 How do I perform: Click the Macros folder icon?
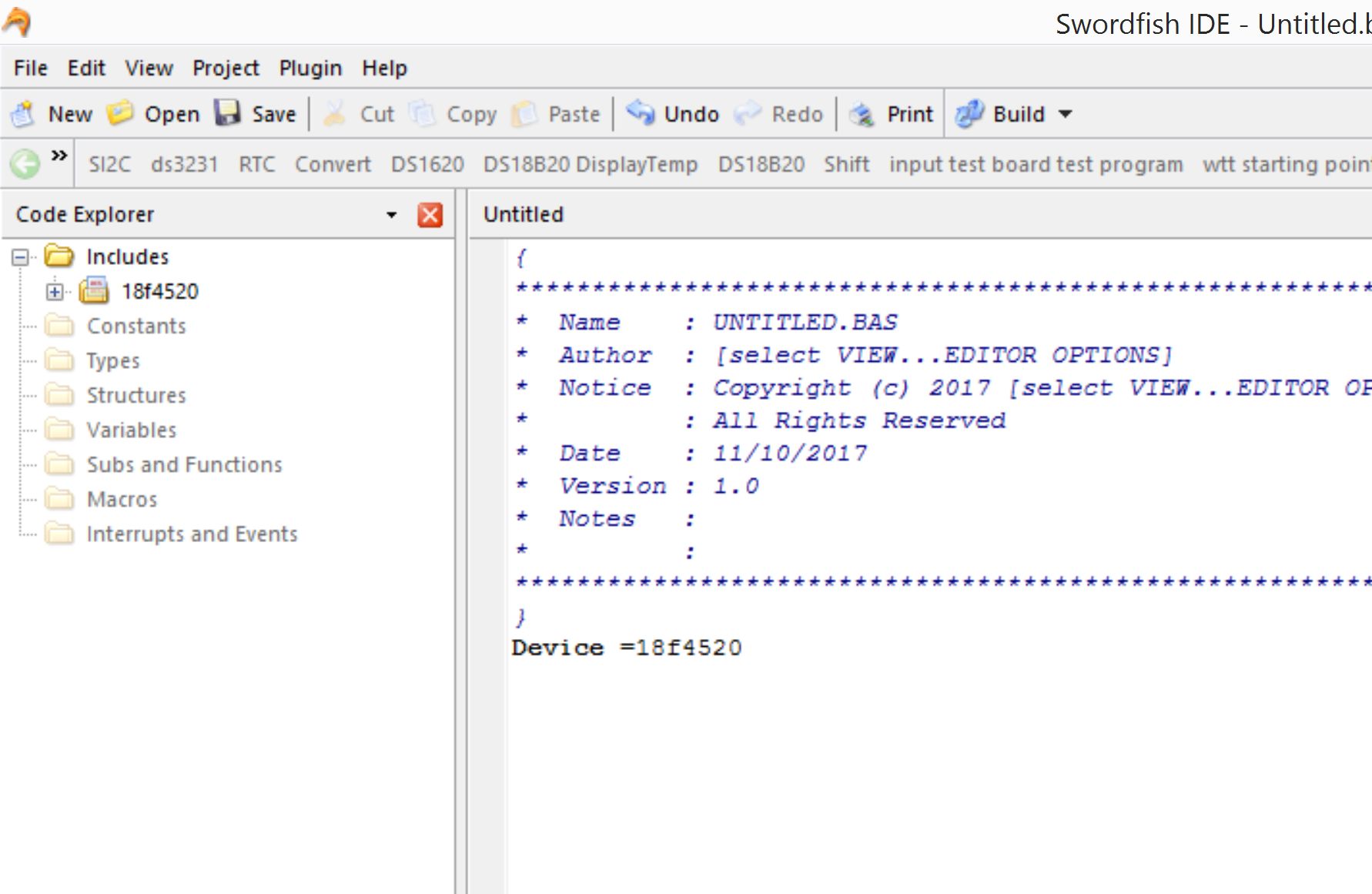59,499
